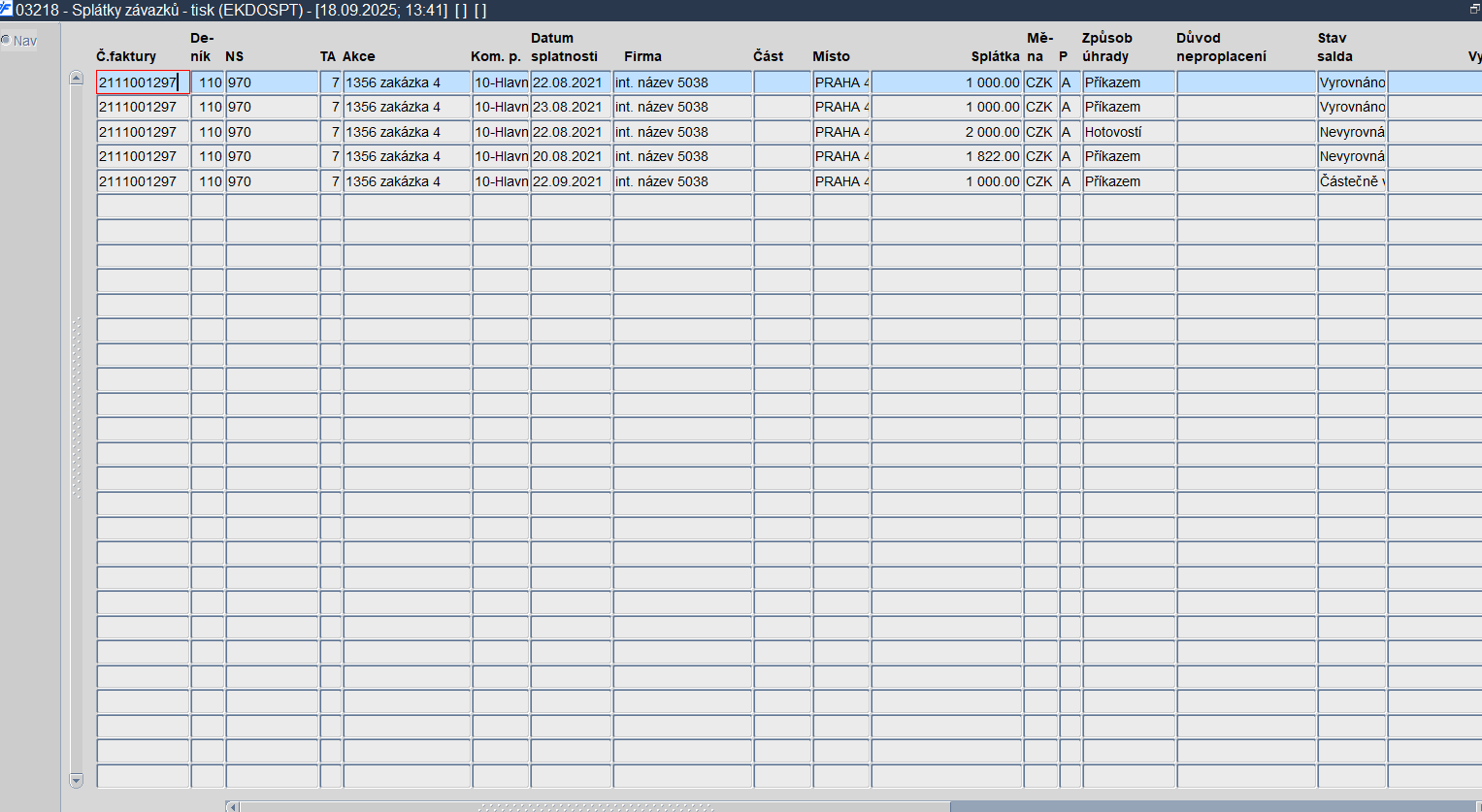The width and height of the screenshot is (1482, 812).
Task: Click 10-Hlavn in the 23.08.2021 row
Action: 501,107
